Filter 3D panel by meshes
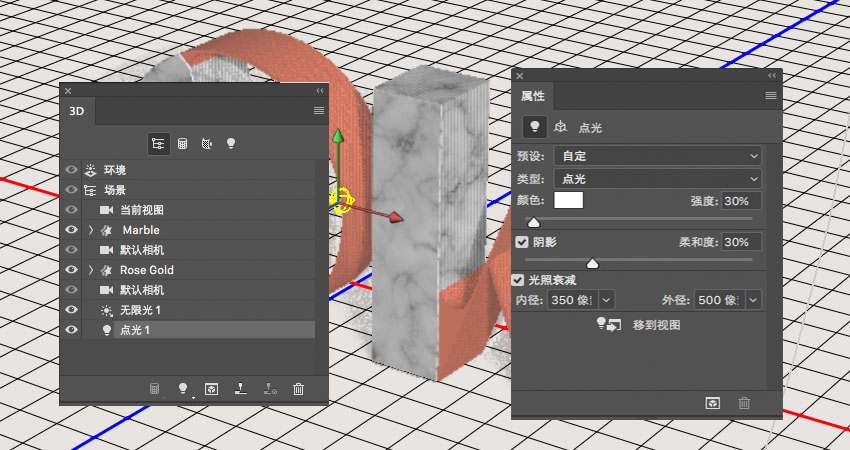 coord(183,144)
